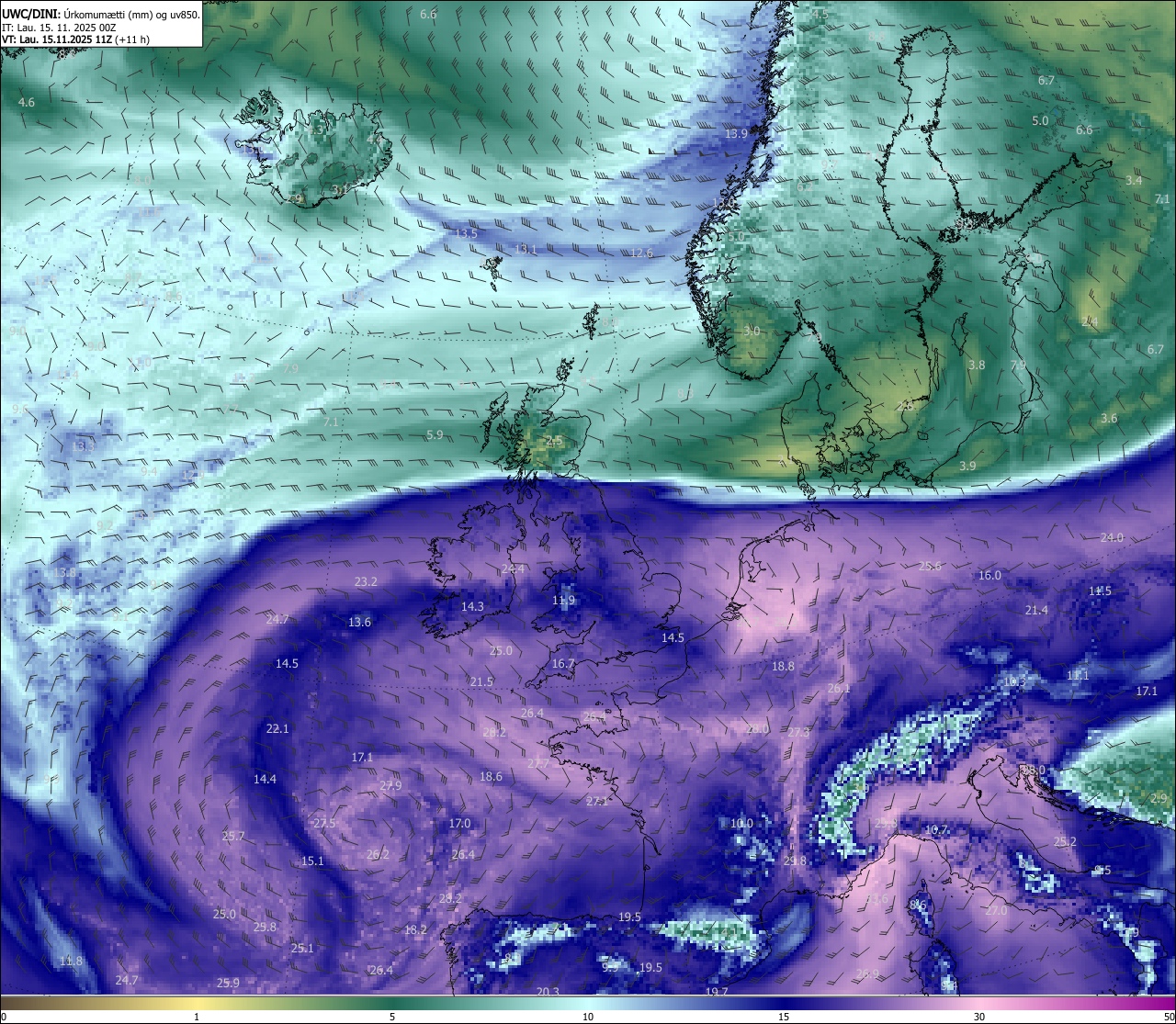Click the 18.8 value label
The width and height of the screenshot is (1176, 1024).
coord(783,666)
